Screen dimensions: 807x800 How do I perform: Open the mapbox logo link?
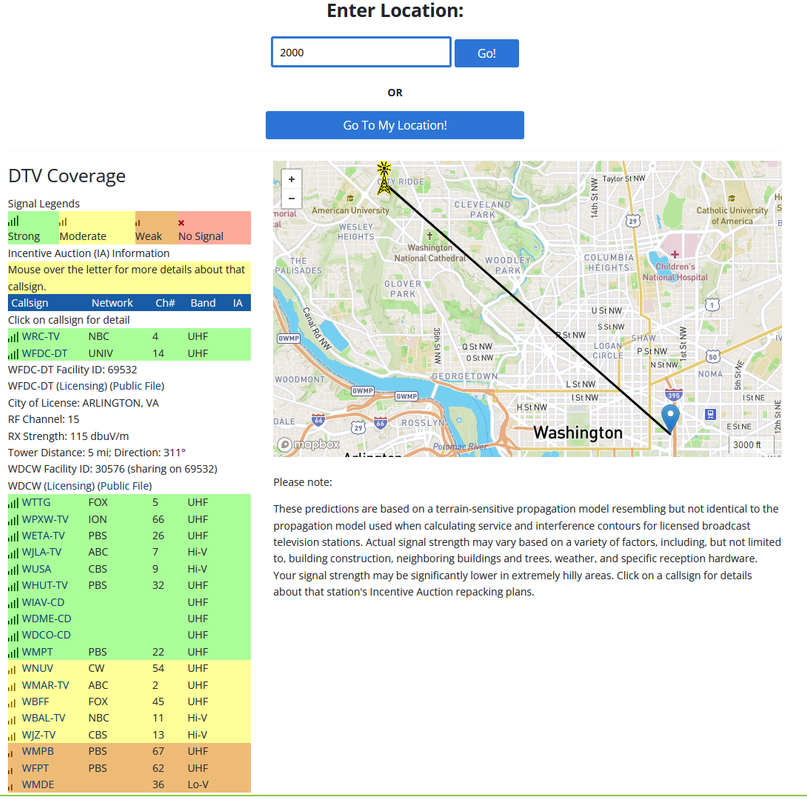tap(308, 444)
